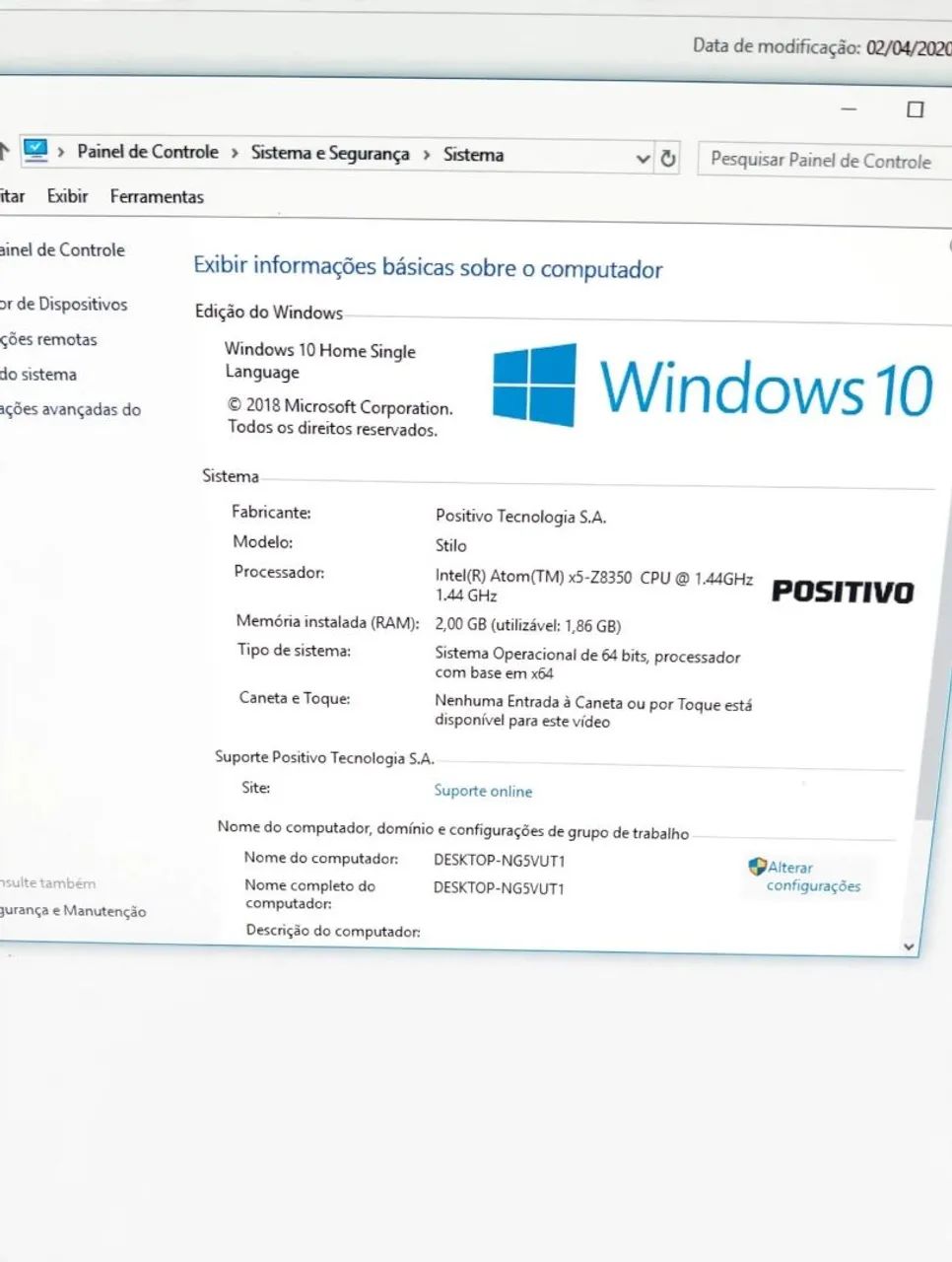This screenshot has width=952, height=1262.
Task: Expand chevron after Sistema e Segurança
Action: pos(427,155)
